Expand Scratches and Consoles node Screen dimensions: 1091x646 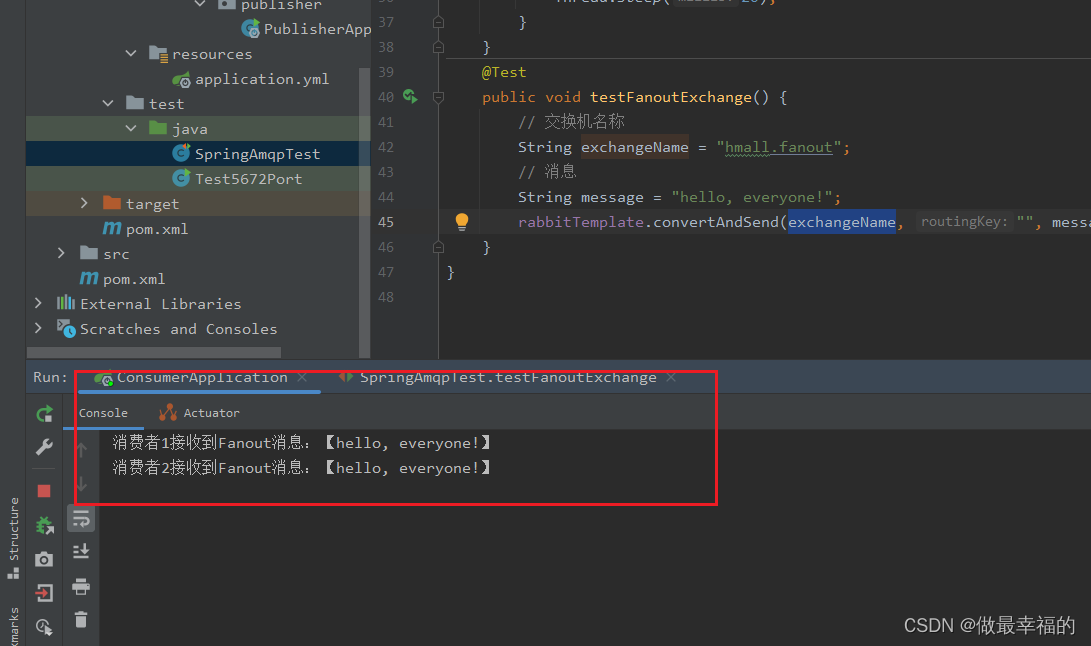38,328
